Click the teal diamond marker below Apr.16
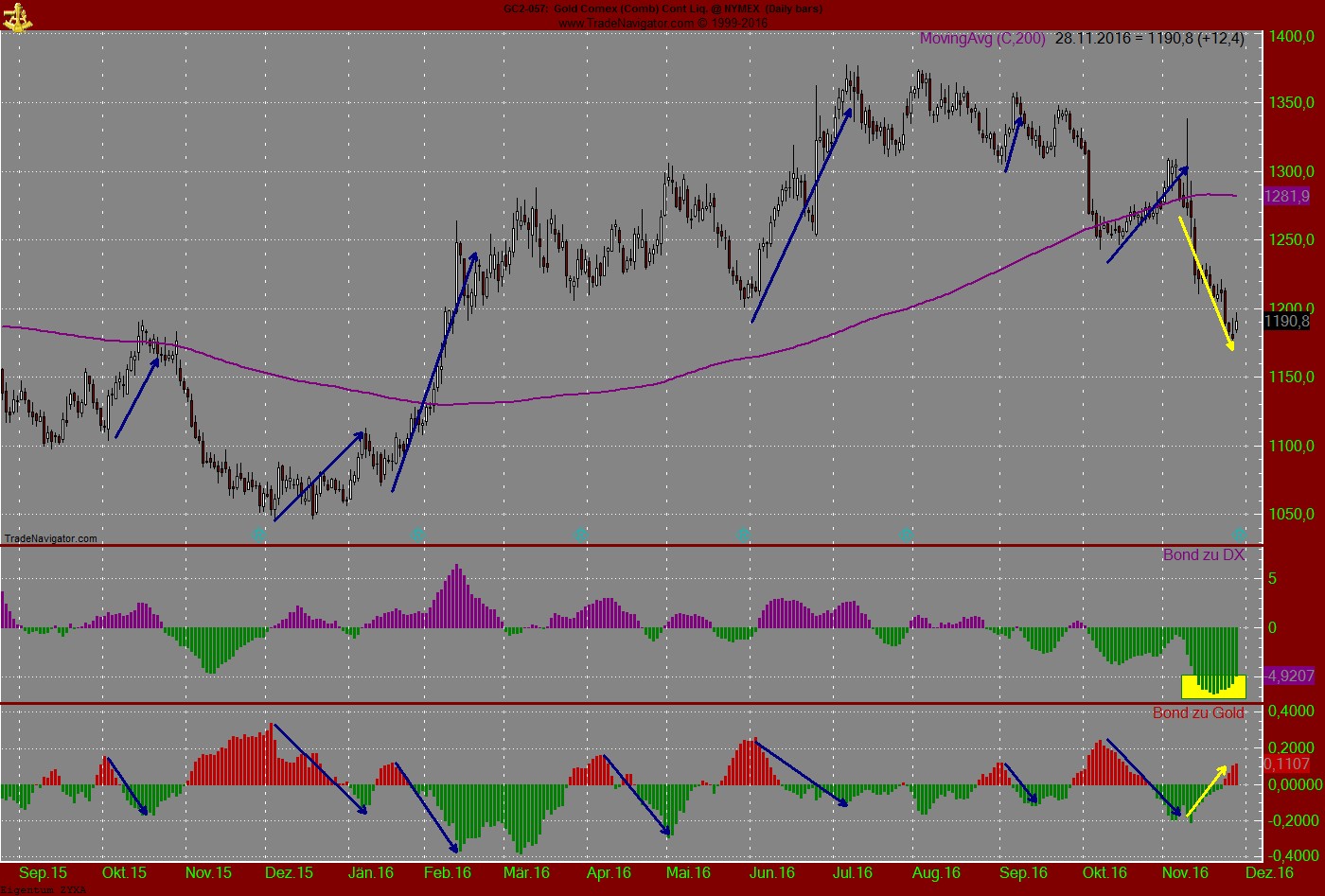This screenshot has height=896, width=1325. click(581, 534)
